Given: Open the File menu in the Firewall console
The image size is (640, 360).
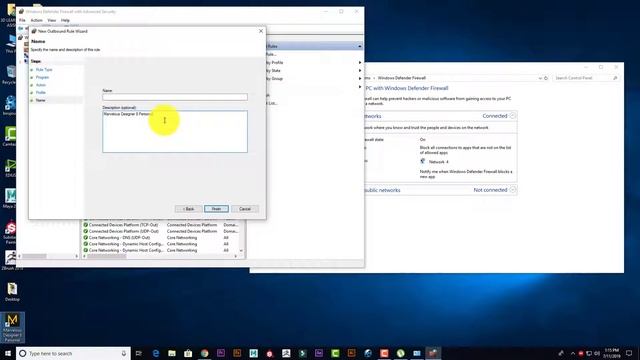Looking at the screenshot, I should (x=22, y=20).
